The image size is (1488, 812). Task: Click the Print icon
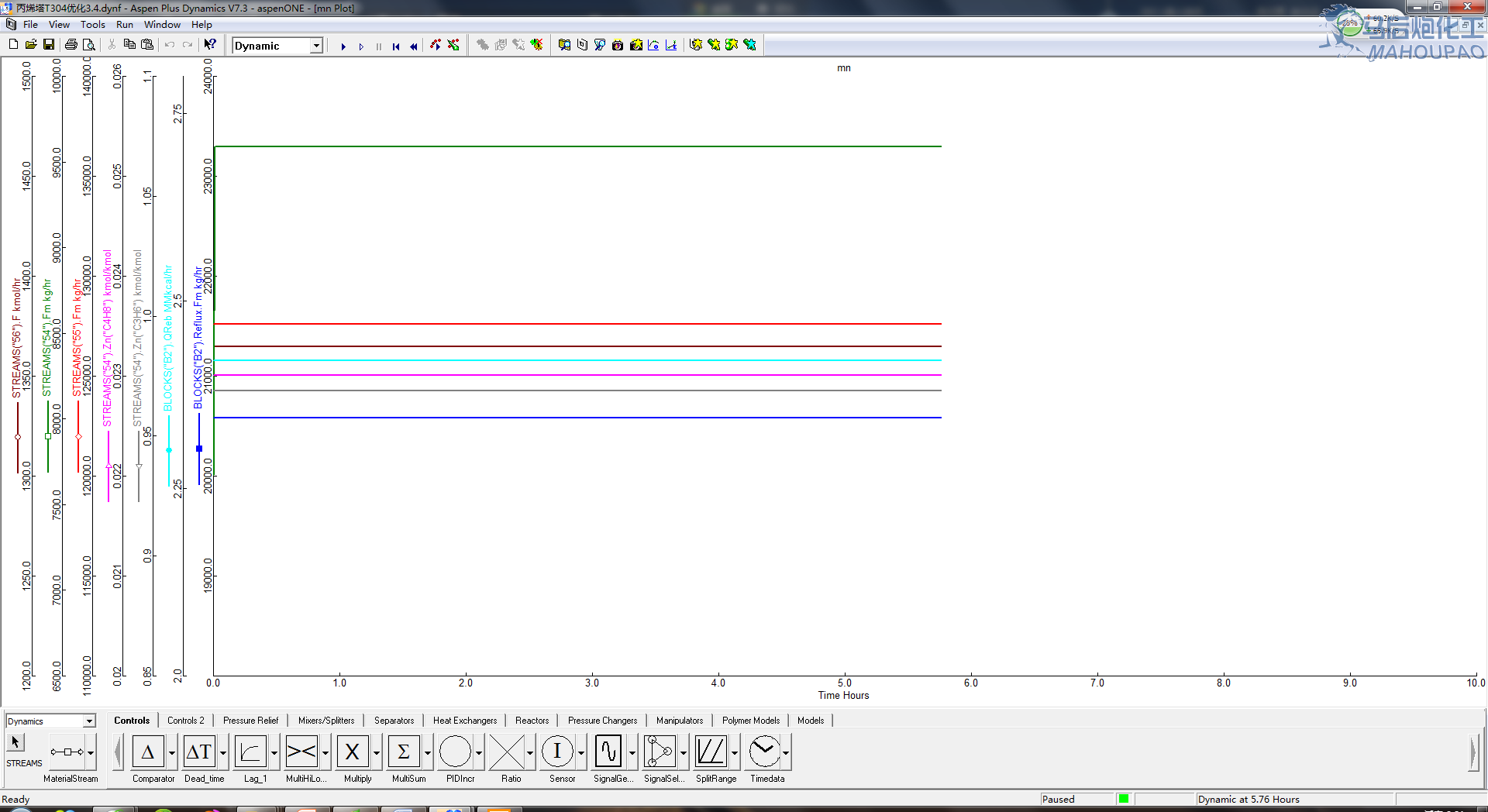[x=71, y=45]
